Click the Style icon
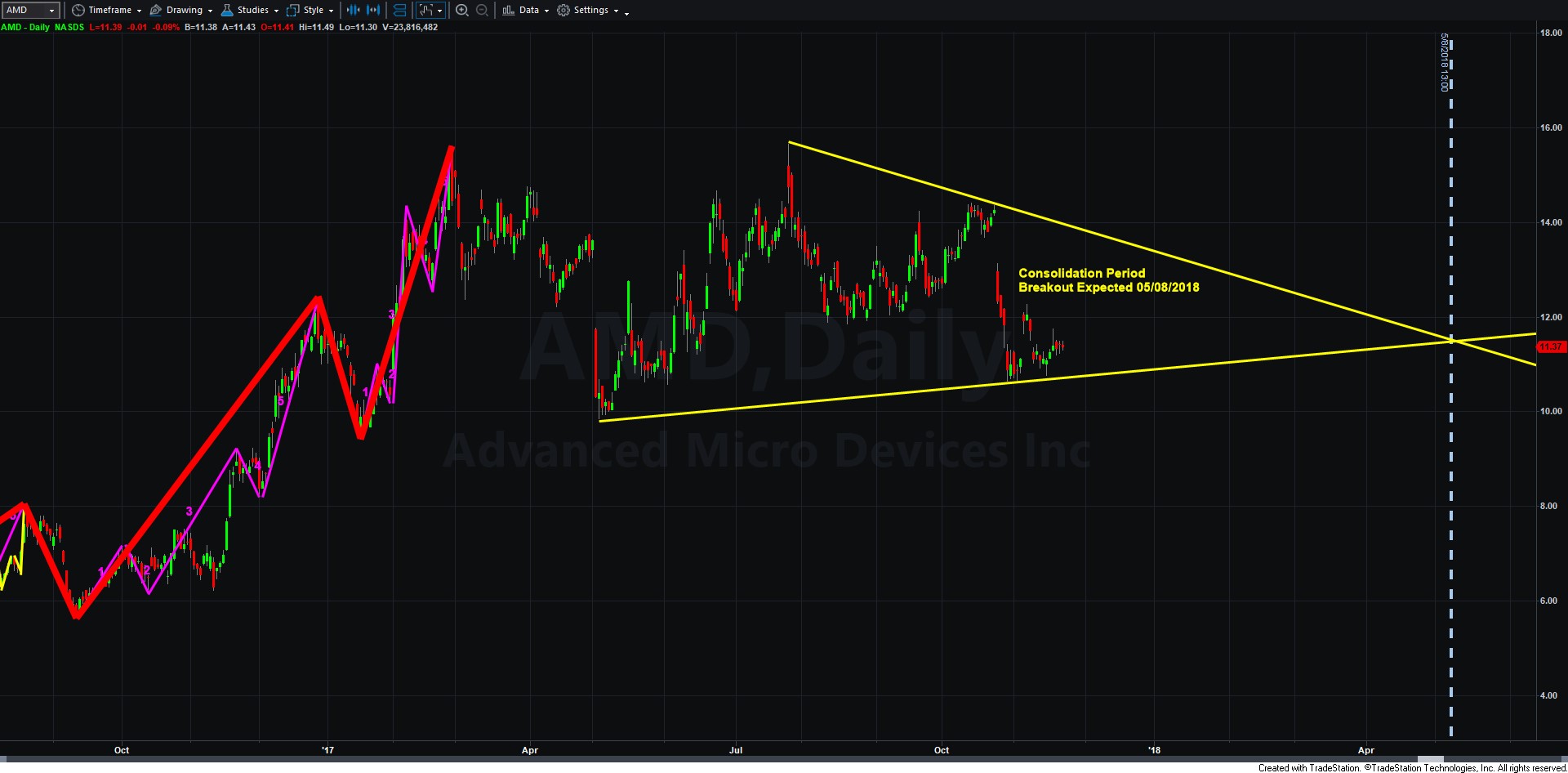This screenshot has height=773, width=1568. coord(292,11)
